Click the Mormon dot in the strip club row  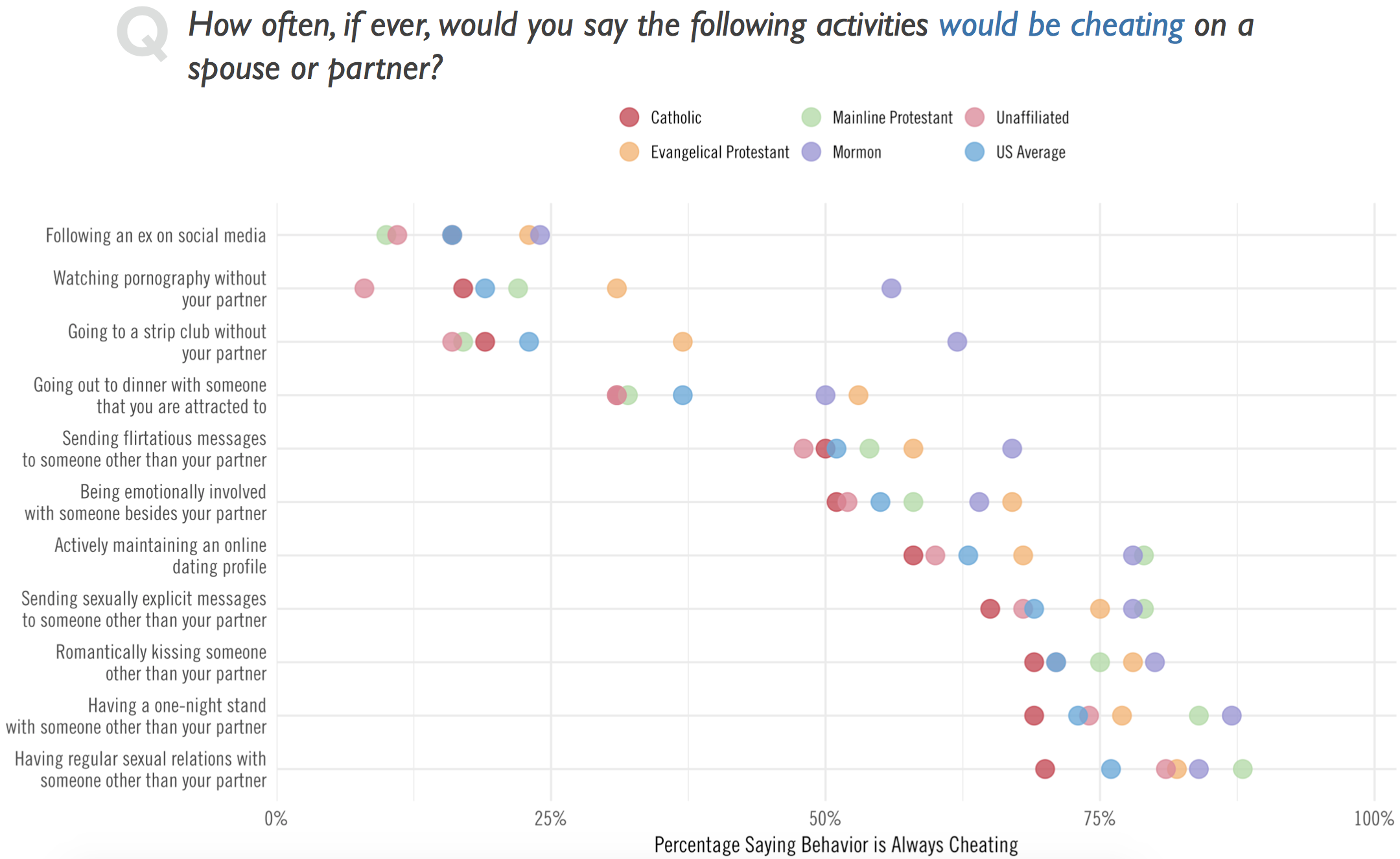[957, 341]
